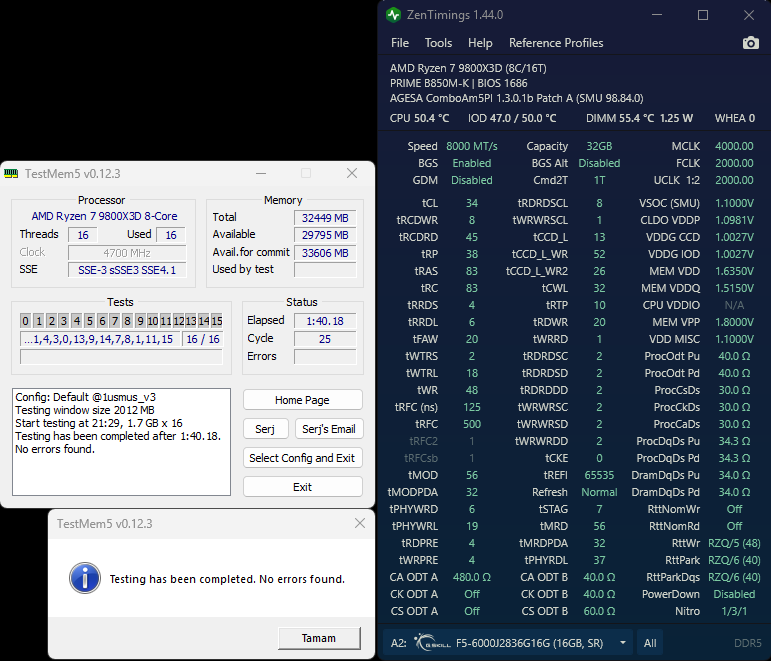The image size is (771, 661).
Task: Select test box number 15
Action: click(217, 321)
